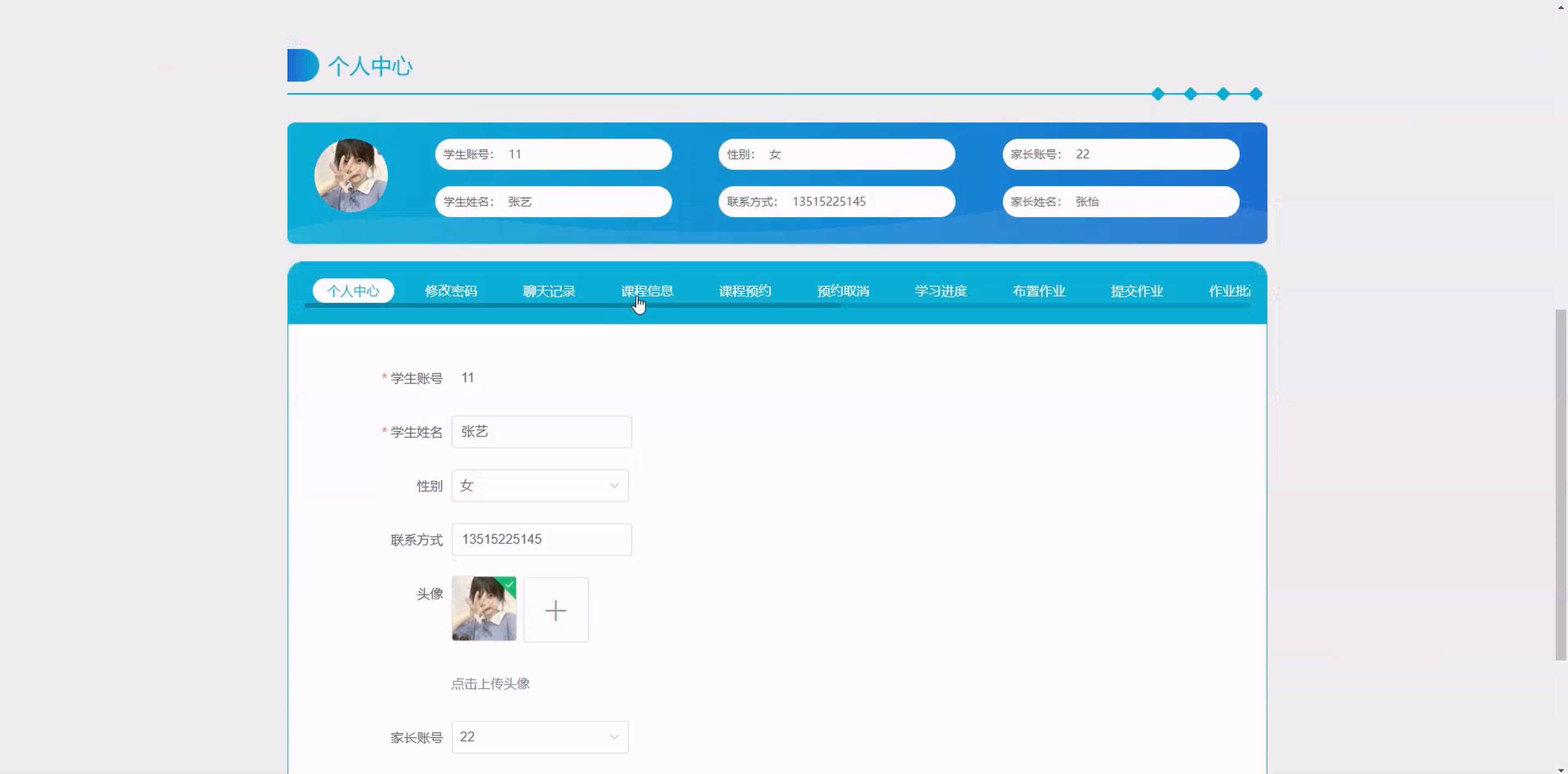Open the 预约取消 tab
The image size is (1568, 774).
coord(843,291)
